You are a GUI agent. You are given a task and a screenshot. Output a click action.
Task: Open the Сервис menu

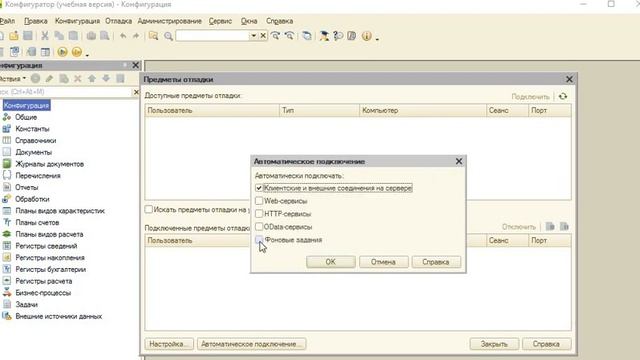[x=220, y=21]
